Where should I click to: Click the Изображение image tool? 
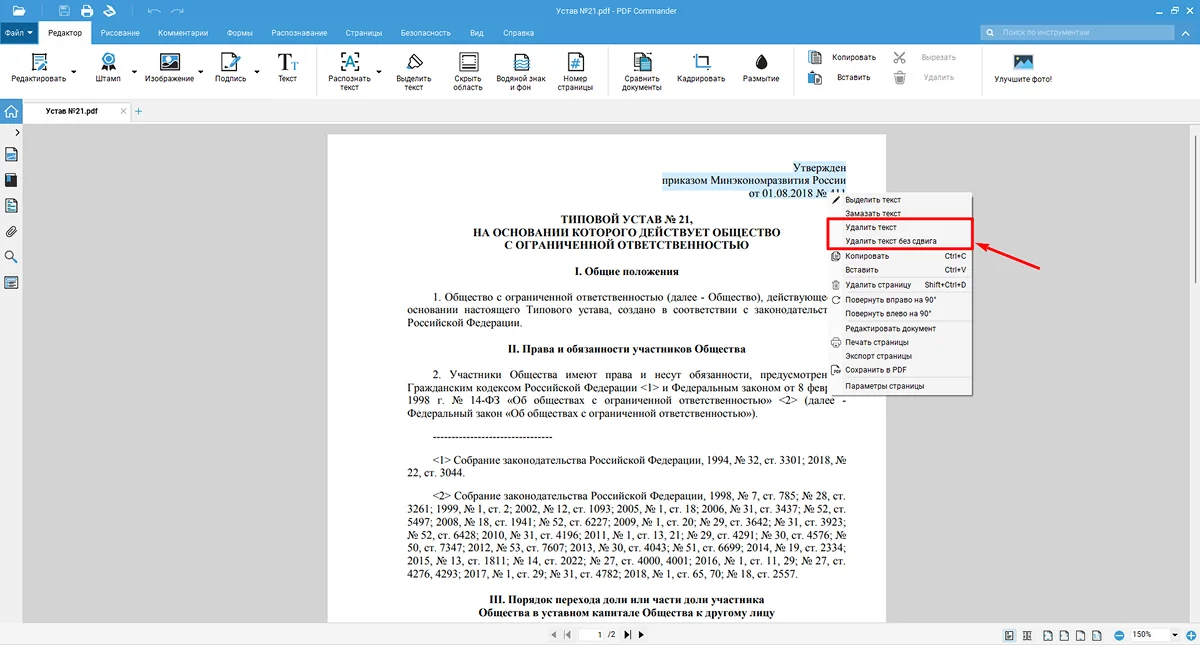coord(169,68)
